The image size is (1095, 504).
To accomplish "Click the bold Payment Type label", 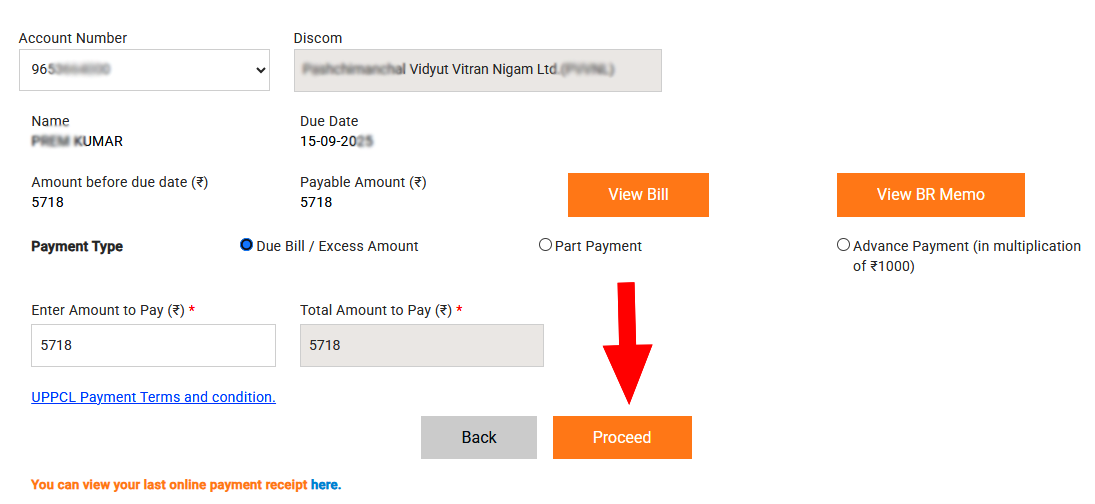I will 77,246.
